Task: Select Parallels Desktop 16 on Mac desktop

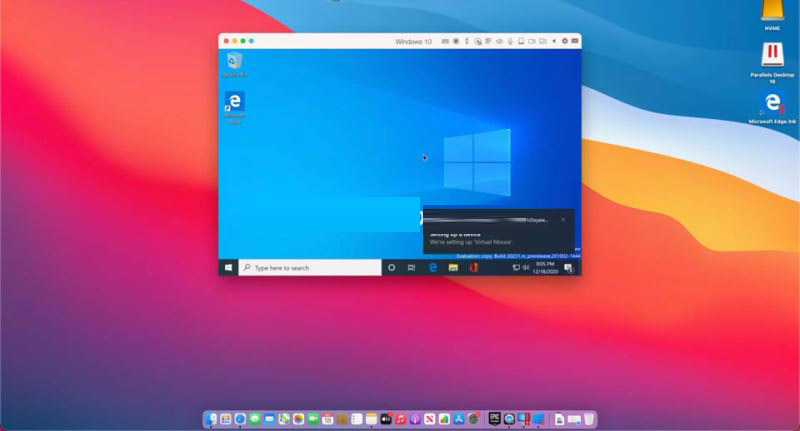Action: [x=772, y=63]
